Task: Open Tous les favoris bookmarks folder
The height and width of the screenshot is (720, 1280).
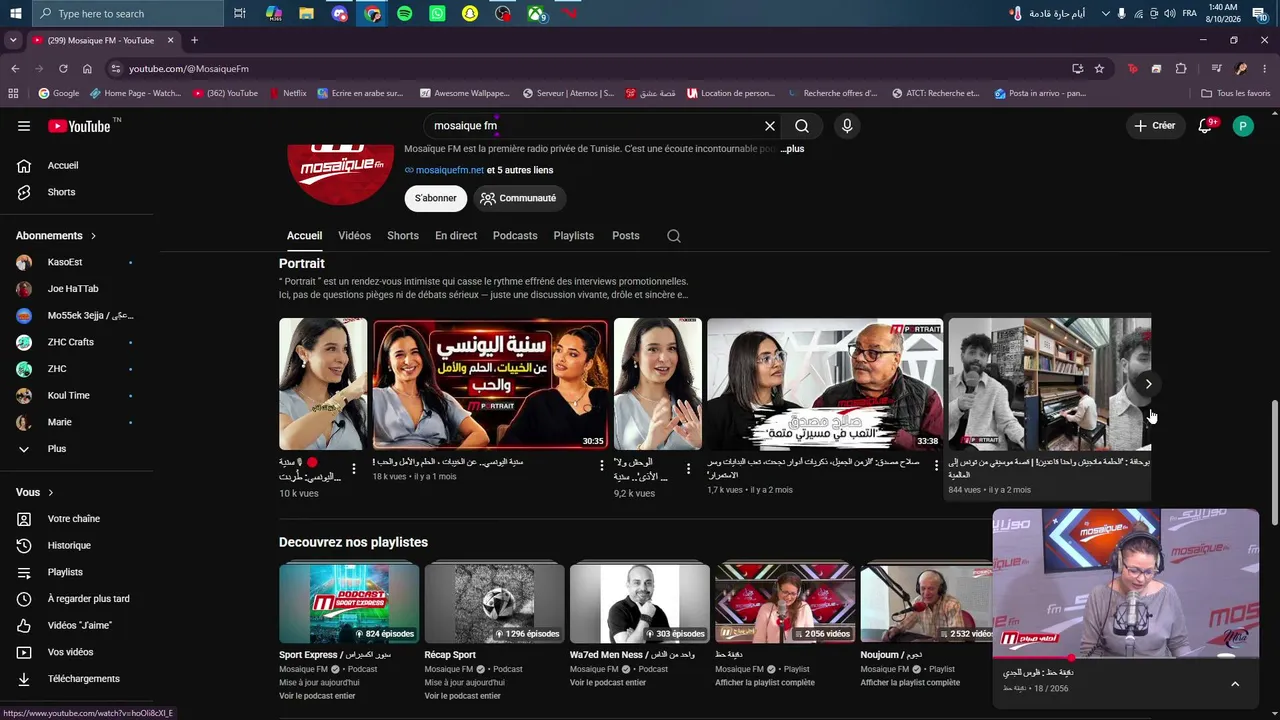Action: [1236, 93]
